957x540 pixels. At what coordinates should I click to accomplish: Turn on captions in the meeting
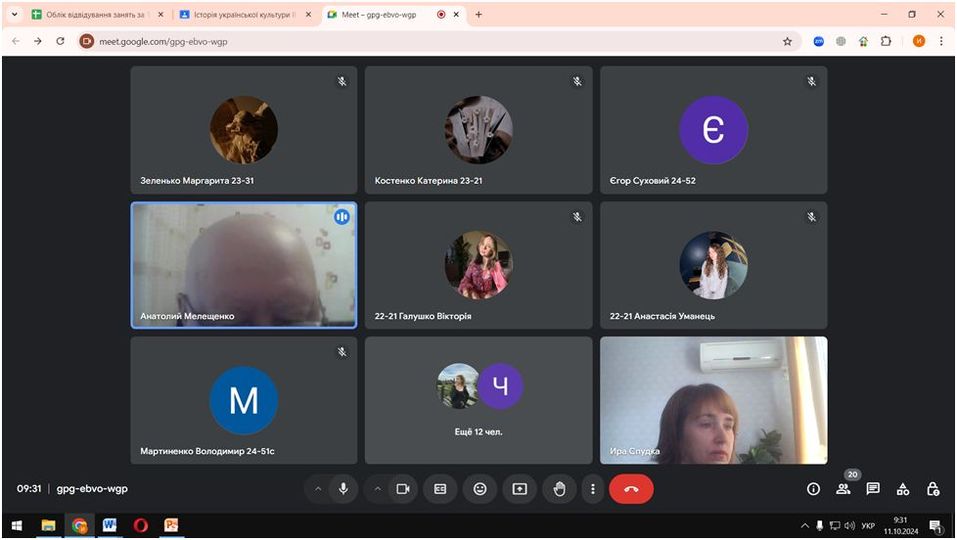point(440,489)
